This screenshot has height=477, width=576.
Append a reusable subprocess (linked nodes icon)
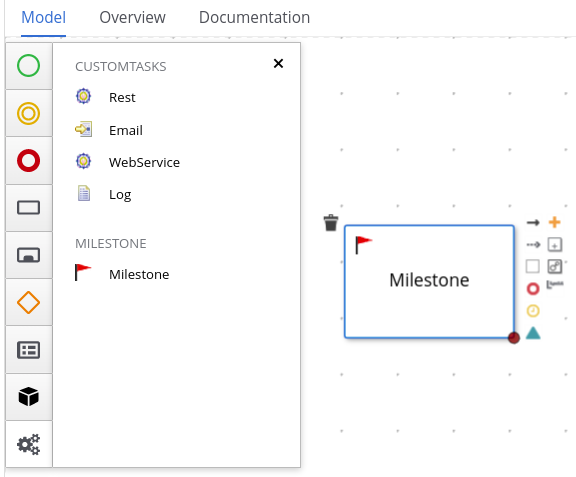click(x=555, y=266)
